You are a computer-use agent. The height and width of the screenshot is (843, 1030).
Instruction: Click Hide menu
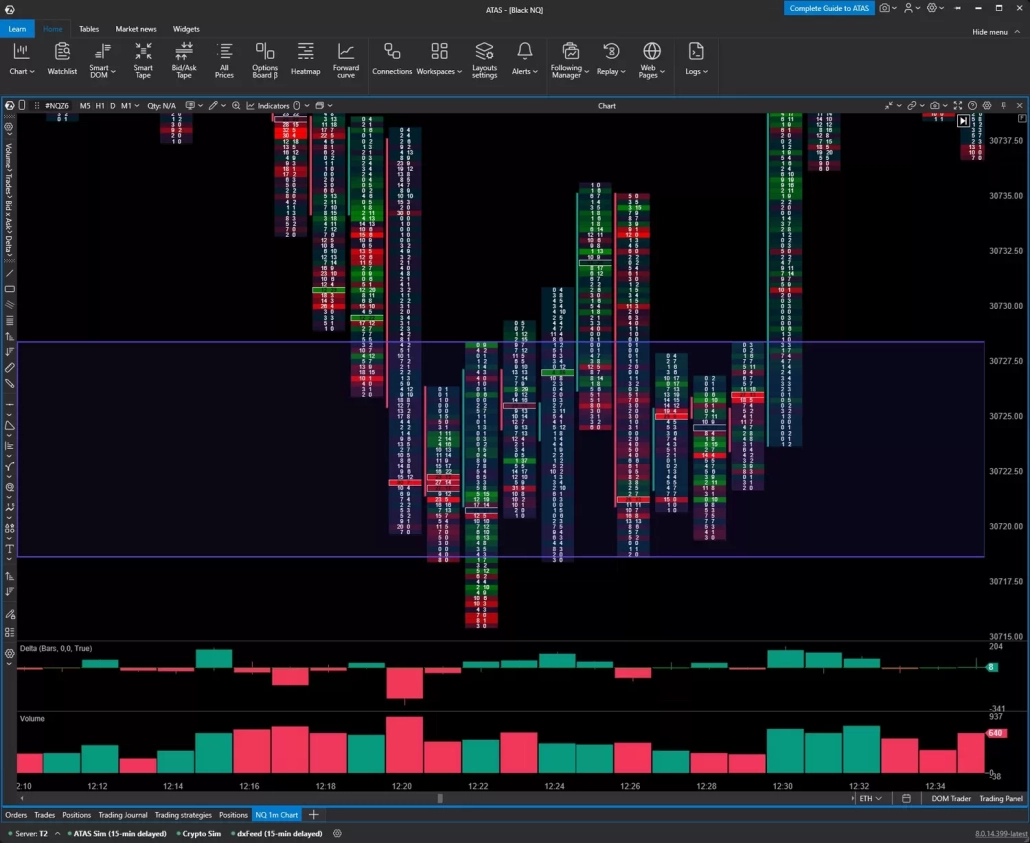tap(996, 32)
